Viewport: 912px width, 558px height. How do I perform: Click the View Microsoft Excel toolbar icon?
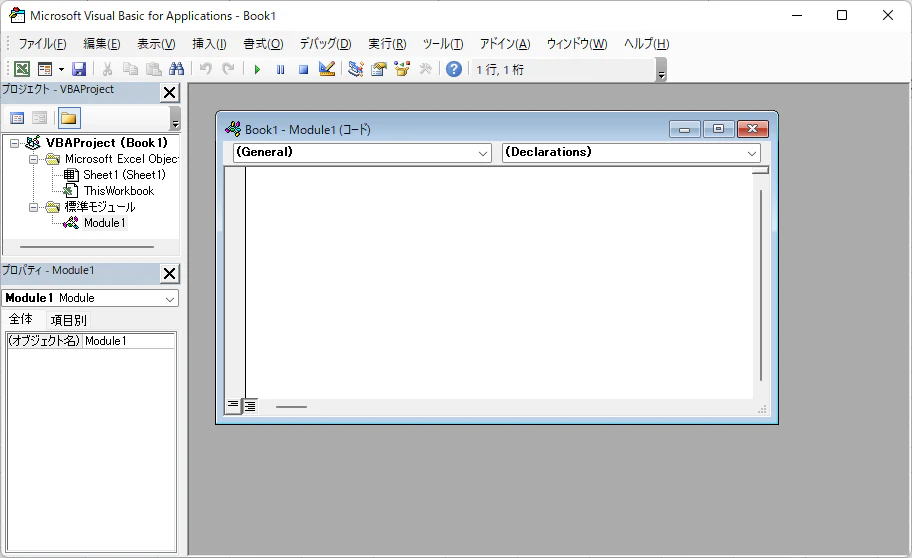(x=22, y=69)
